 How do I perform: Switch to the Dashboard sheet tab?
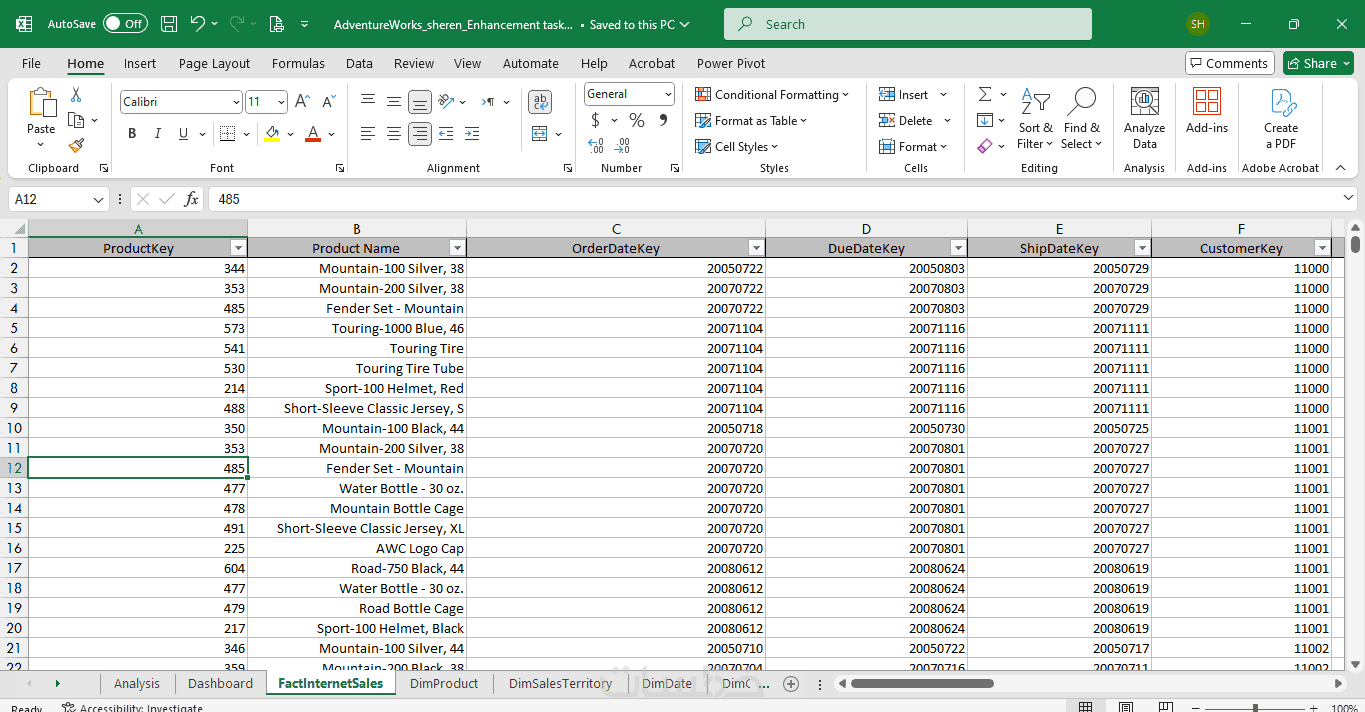220,684
